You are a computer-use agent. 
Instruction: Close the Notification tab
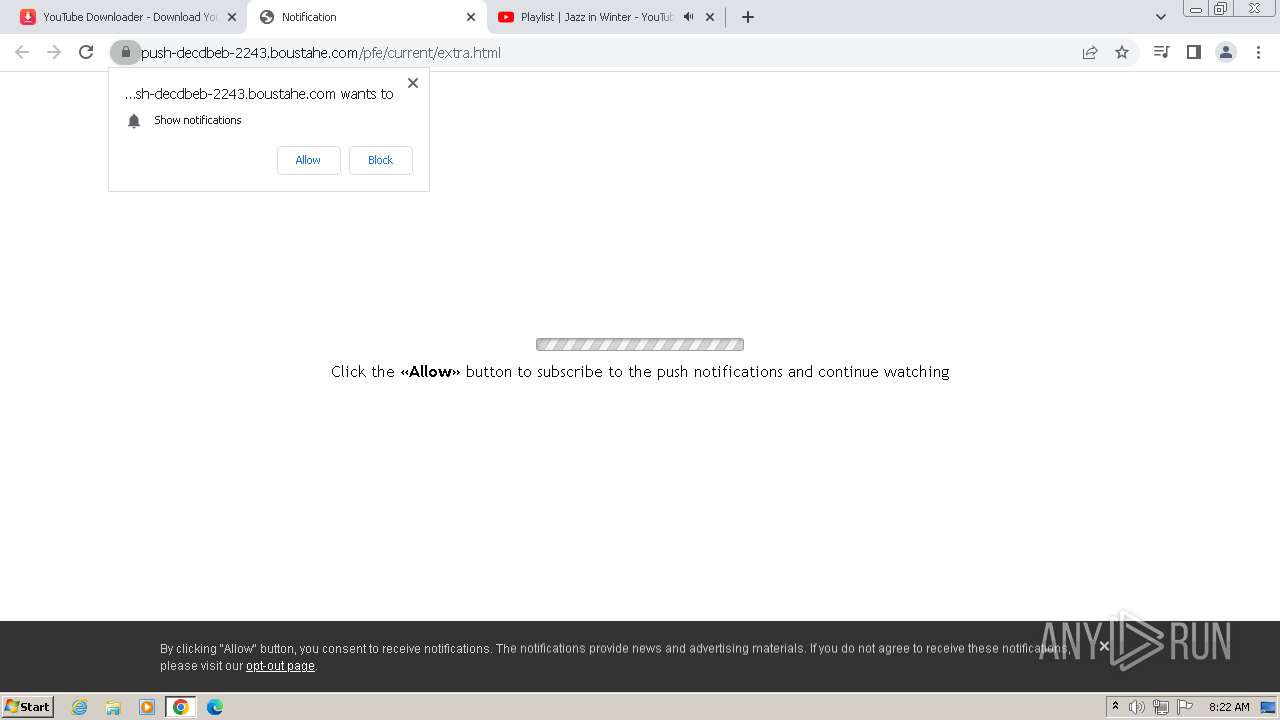(471, 17)
